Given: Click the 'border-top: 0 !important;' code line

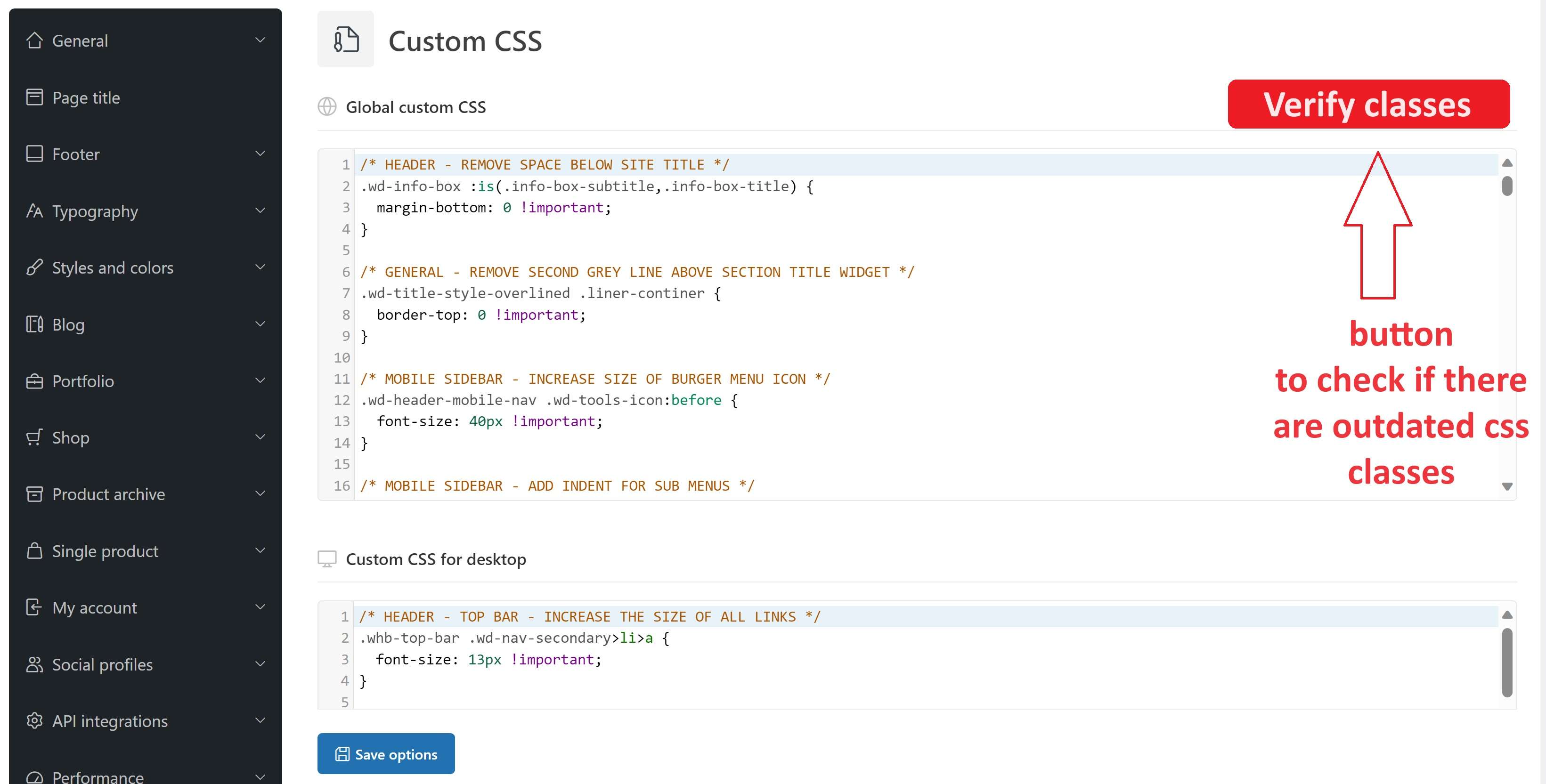Looking at the screenshot, I should (481, 315).
